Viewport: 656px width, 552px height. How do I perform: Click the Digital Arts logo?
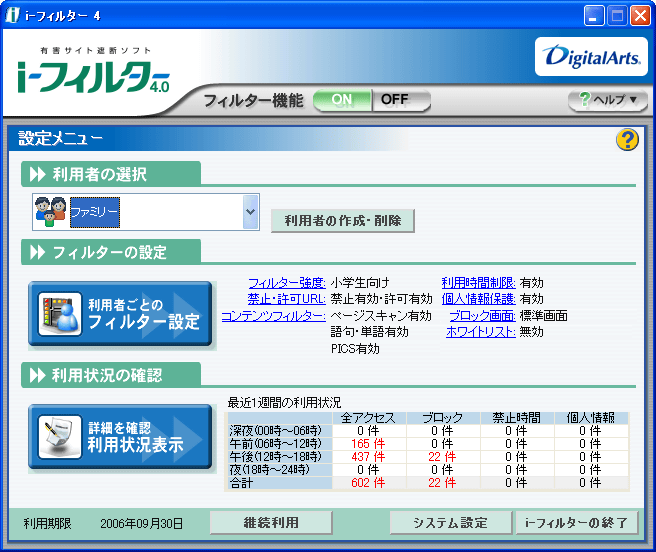click(x=591, y=56)
